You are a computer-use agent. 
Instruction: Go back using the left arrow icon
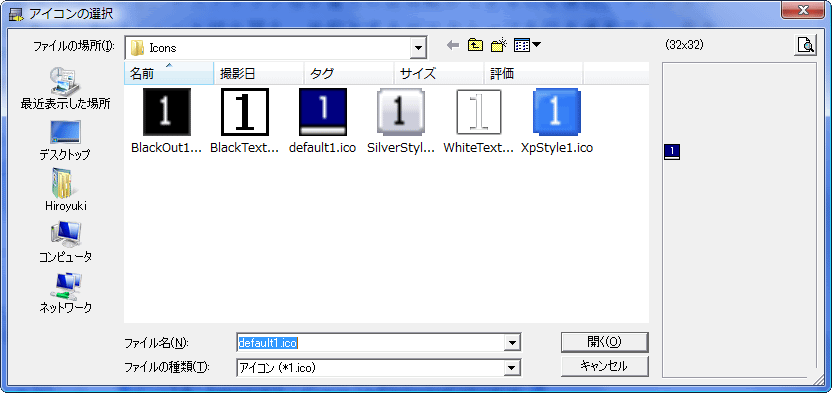click(453, 46)
